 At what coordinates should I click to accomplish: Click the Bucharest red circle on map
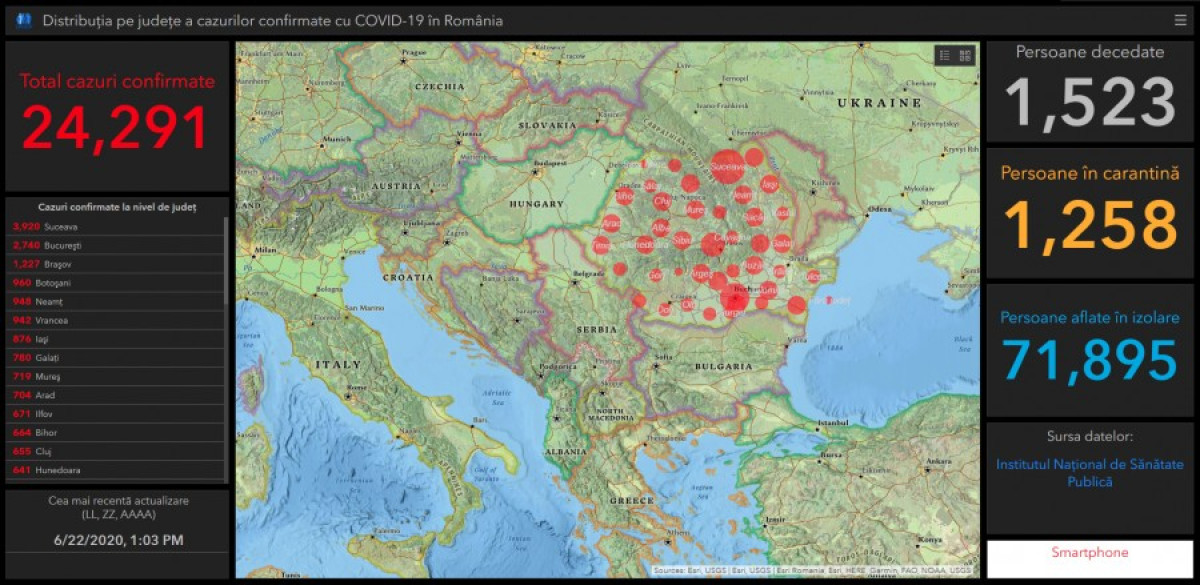[x=735, y=299]
